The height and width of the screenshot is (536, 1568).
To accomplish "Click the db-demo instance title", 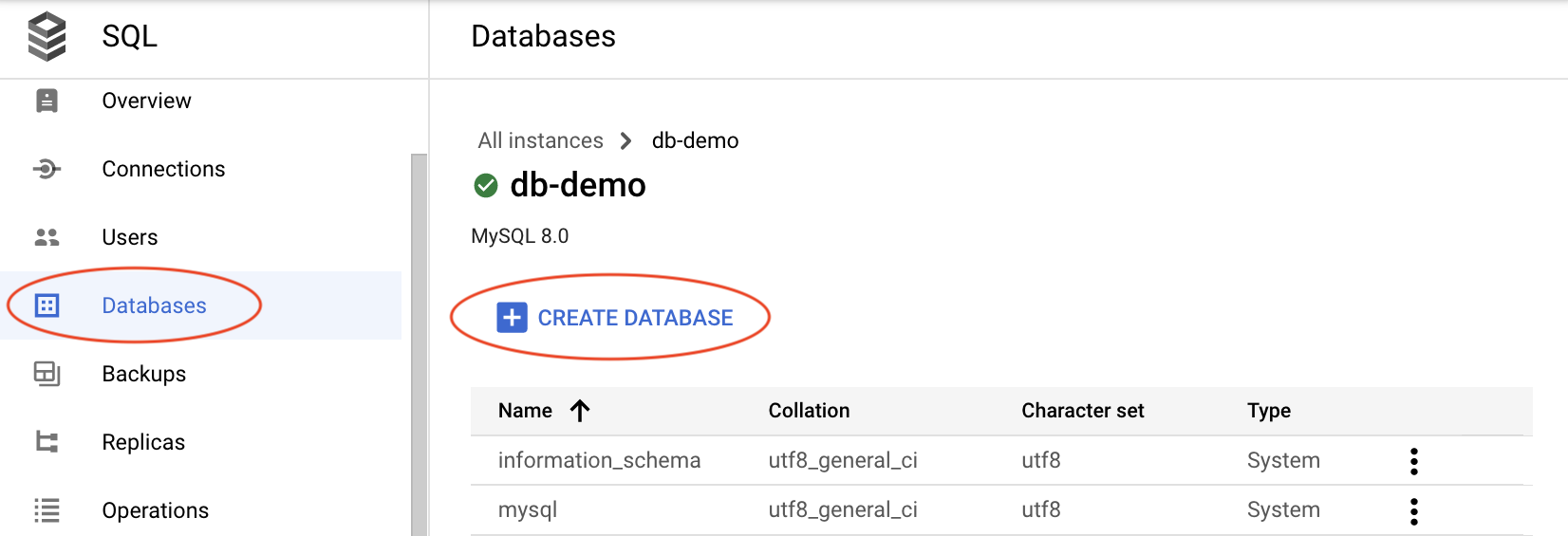I will click(578, 185).
